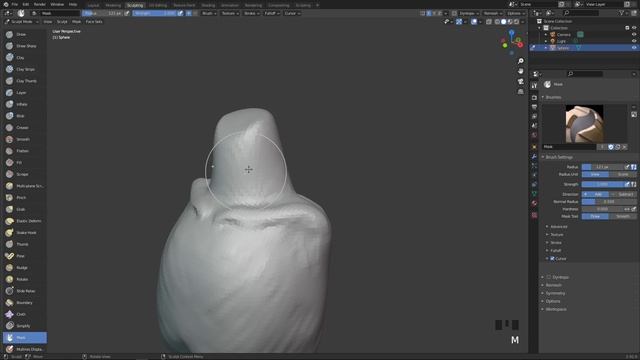
Task: Select the Boundary brush tool
Action: [24, 302]
